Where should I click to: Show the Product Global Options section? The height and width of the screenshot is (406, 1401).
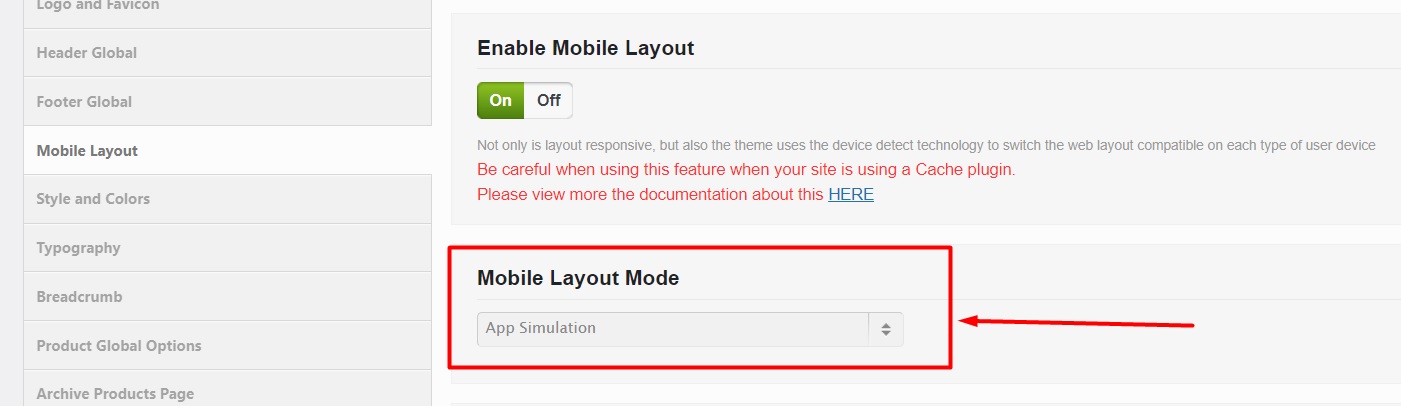click(119, 345)
